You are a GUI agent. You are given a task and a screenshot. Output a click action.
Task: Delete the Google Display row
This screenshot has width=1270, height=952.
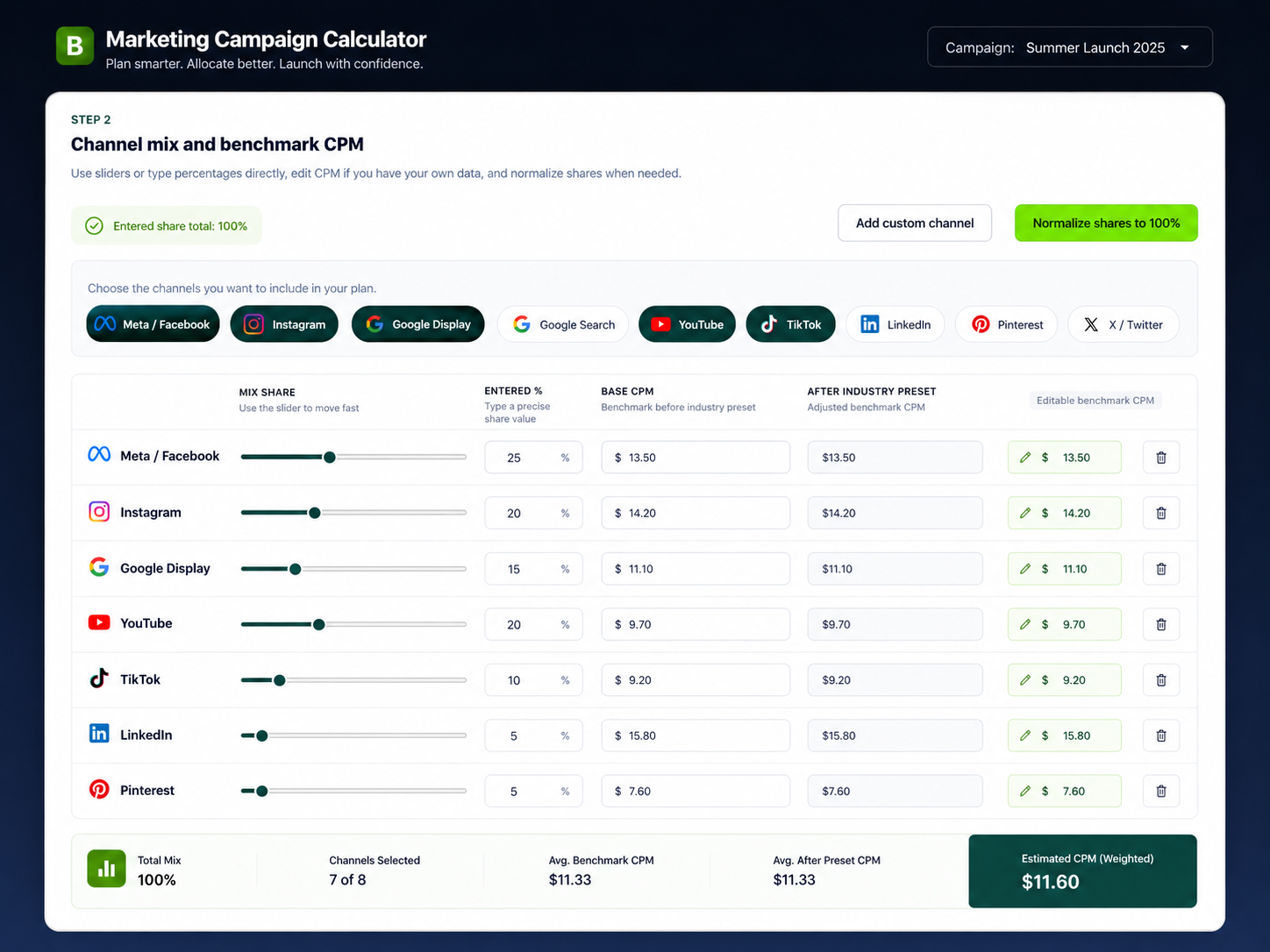(x=1161, y=569)
